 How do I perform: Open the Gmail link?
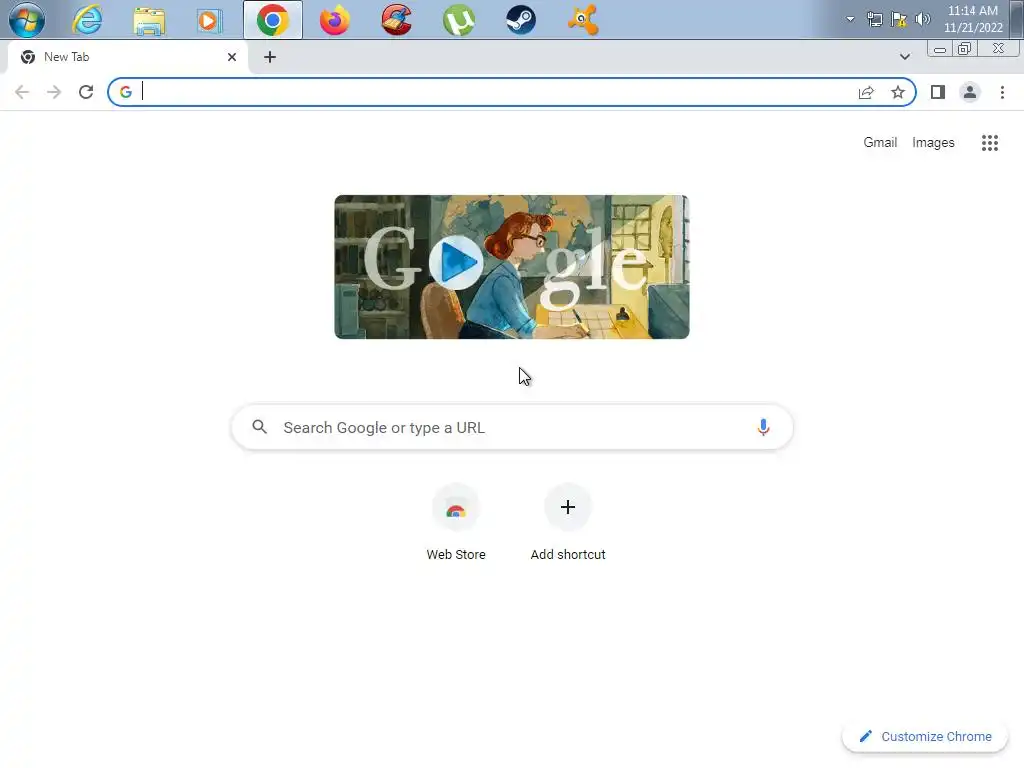coord(880,142)
